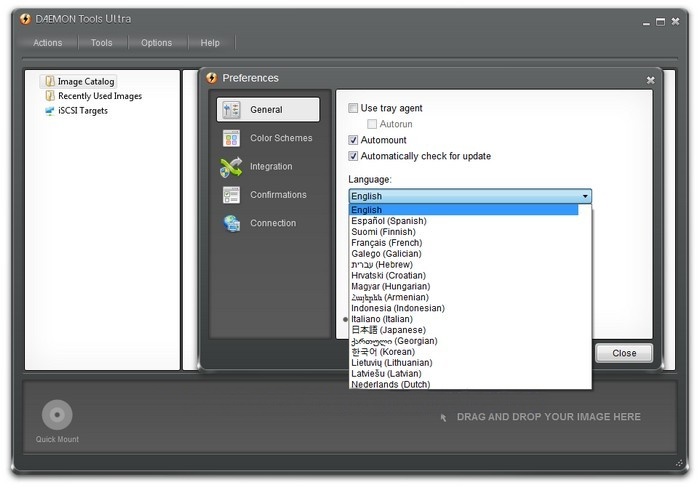Image resolution: width=700 pixels, height=488 pixels.
Task: Click the DAEMON Tools Ultra logo icon
Action: tap(25, 19)
